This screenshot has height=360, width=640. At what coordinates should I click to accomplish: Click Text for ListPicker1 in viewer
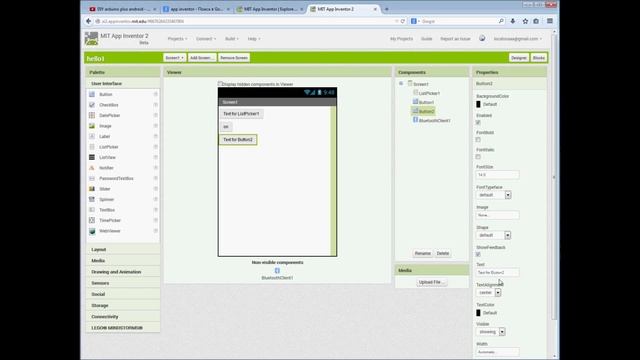pyautogui.click(x=241, y=114)
